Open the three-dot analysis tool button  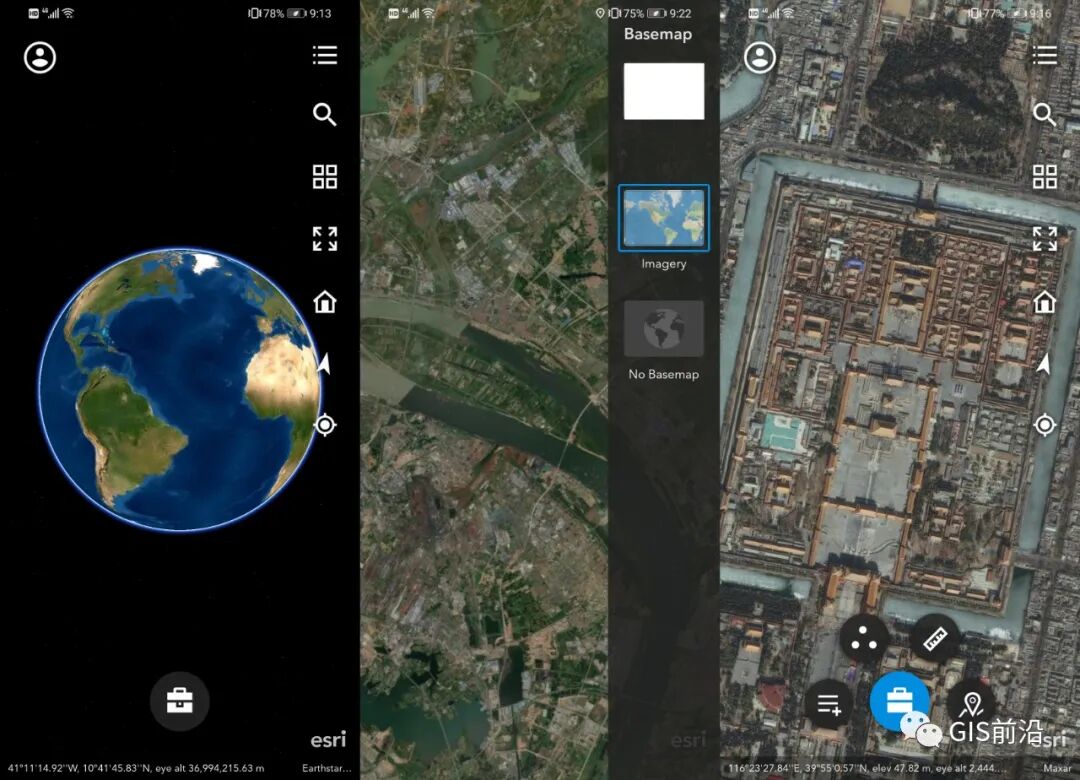[x=864, y=640]
